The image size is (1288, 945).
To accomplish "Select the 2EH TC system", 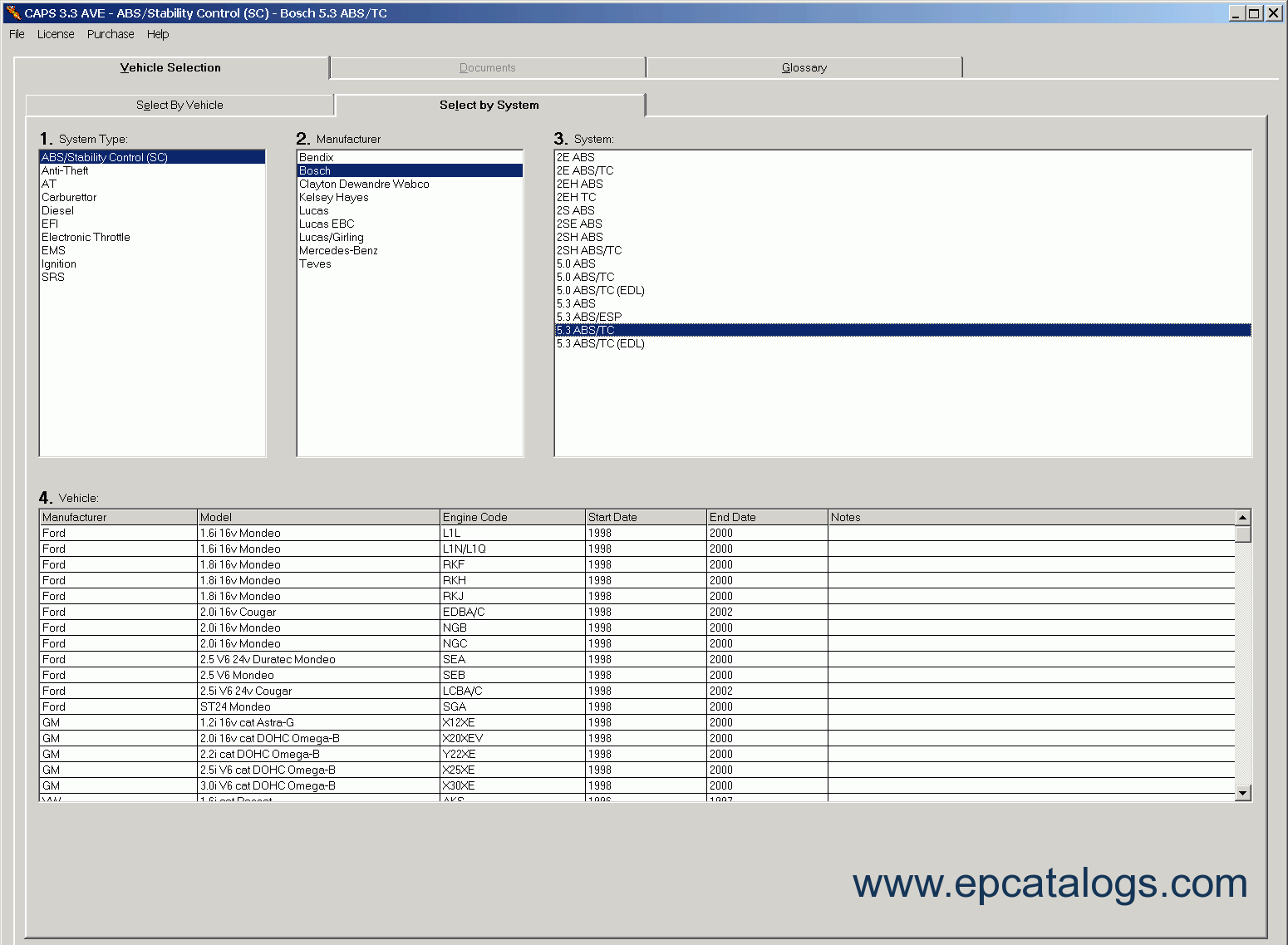I will point(903,197).
